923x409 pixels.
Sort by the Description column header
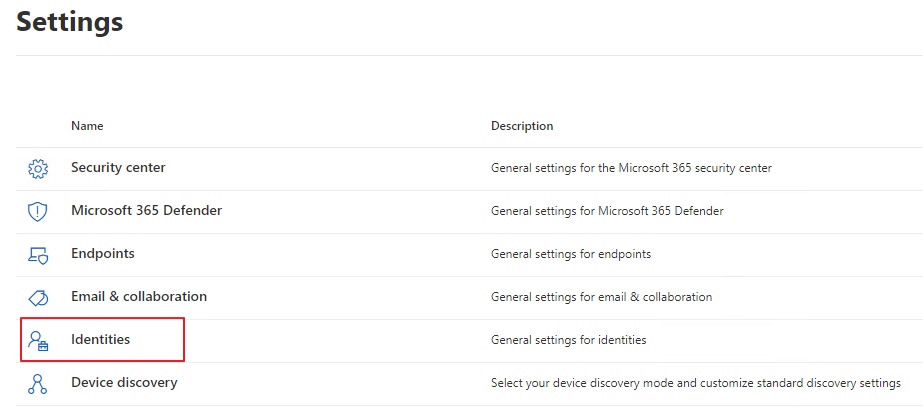click(x=522, y=126)
